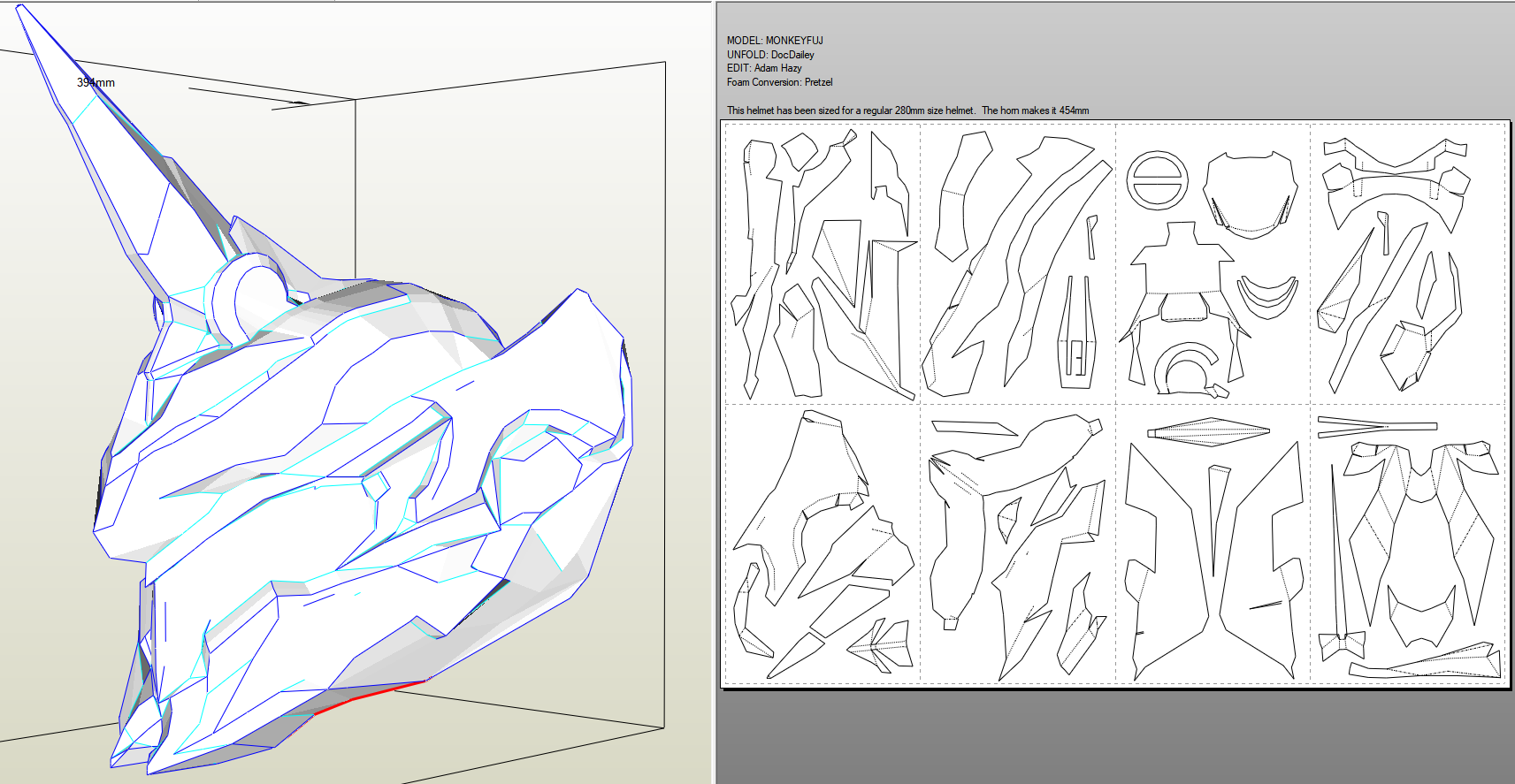
Task: Click the horseshoe arch pattern piece
Action: pyautogui.click(x=1185, y=369)
